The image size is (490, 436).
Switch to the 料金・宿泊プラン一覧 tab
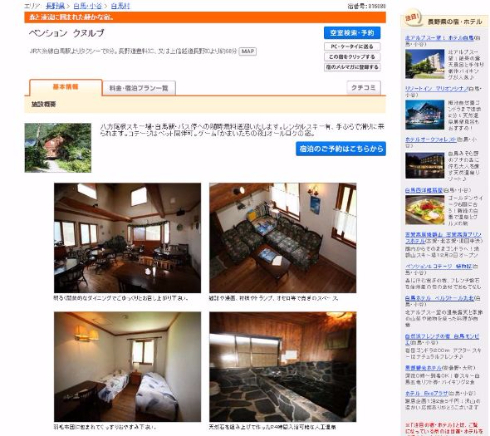[139, 88]
